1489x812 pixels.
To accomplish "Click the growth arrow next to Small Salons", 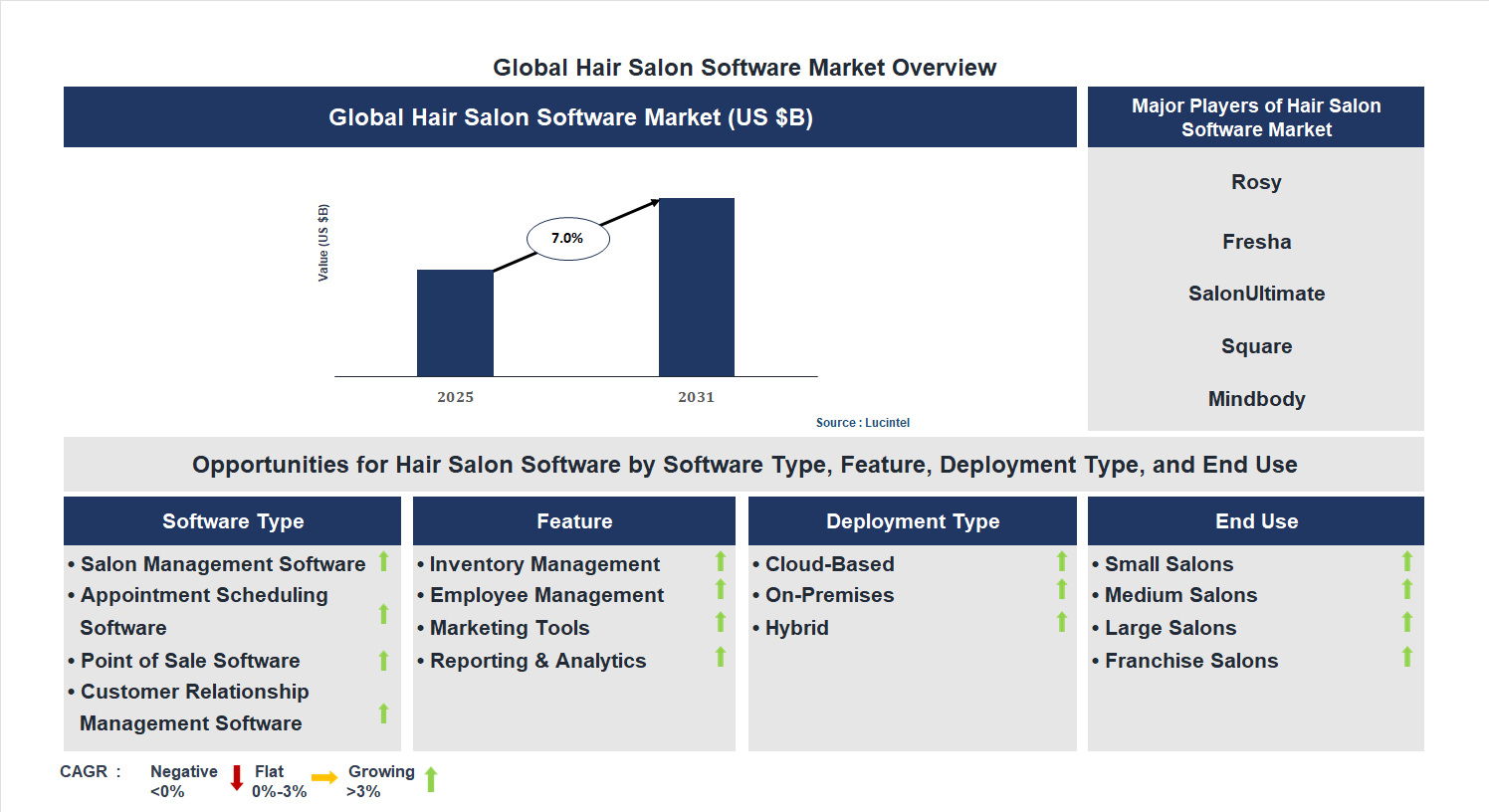I will [x=1406, y=561].
